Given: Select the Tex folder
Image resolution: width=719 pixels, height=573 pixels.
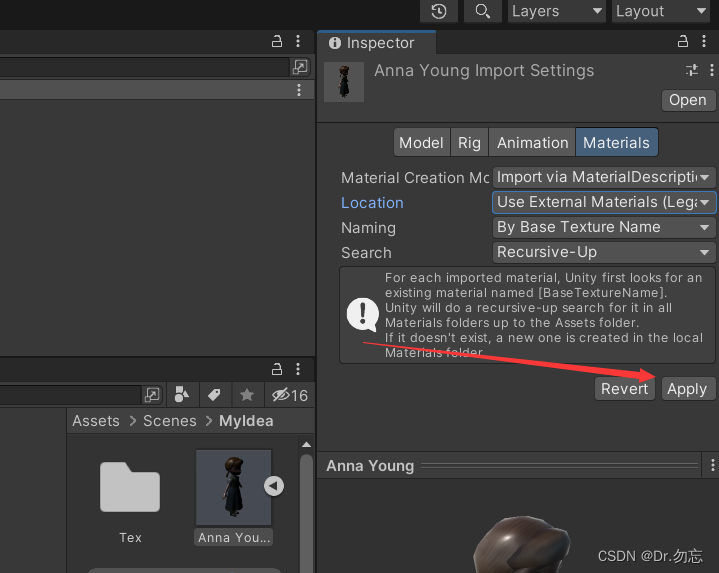Looking at the screenshot, I should coord(130,487).
